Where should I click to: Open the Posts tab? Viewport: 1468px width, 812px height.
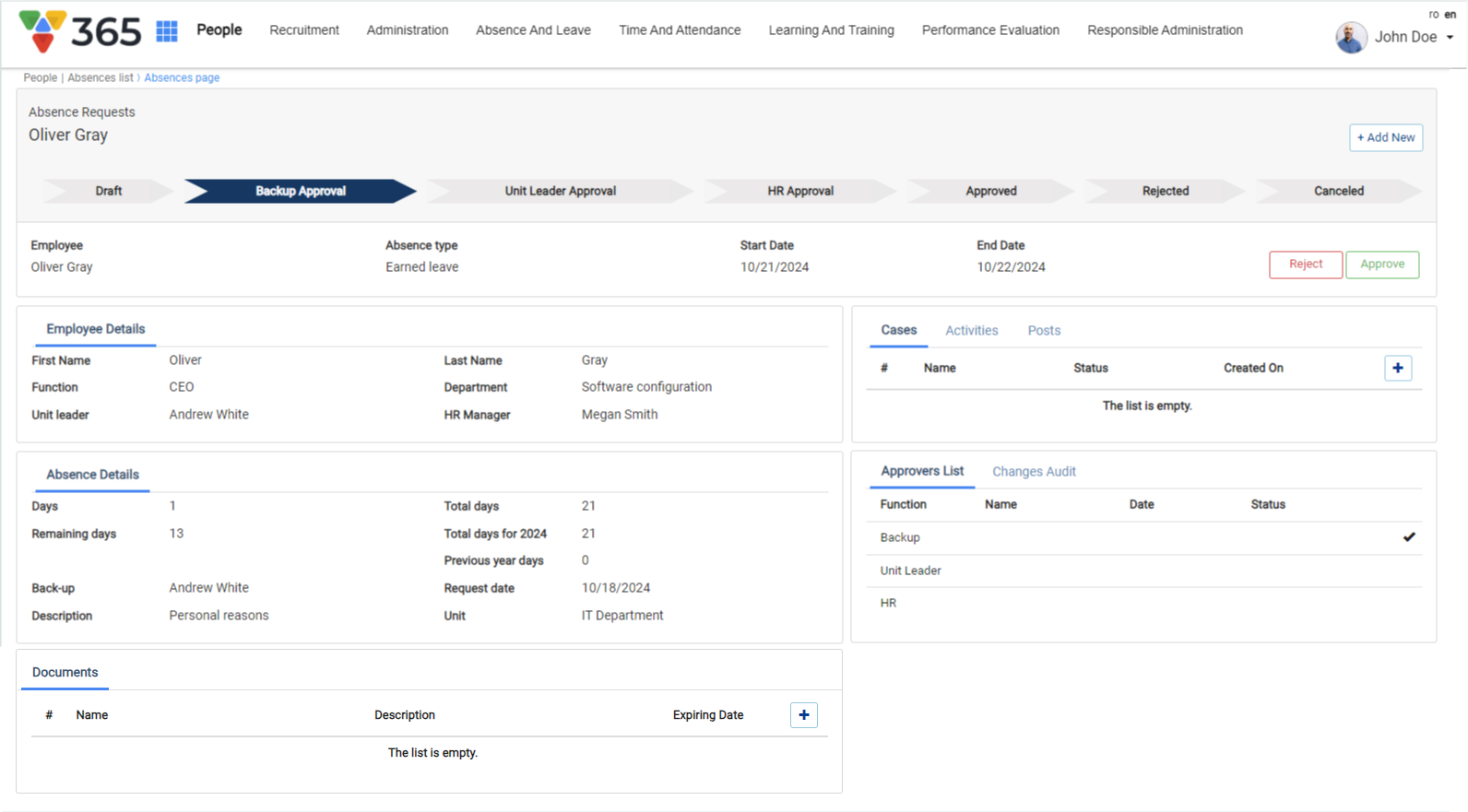(x=1044, y=331)
